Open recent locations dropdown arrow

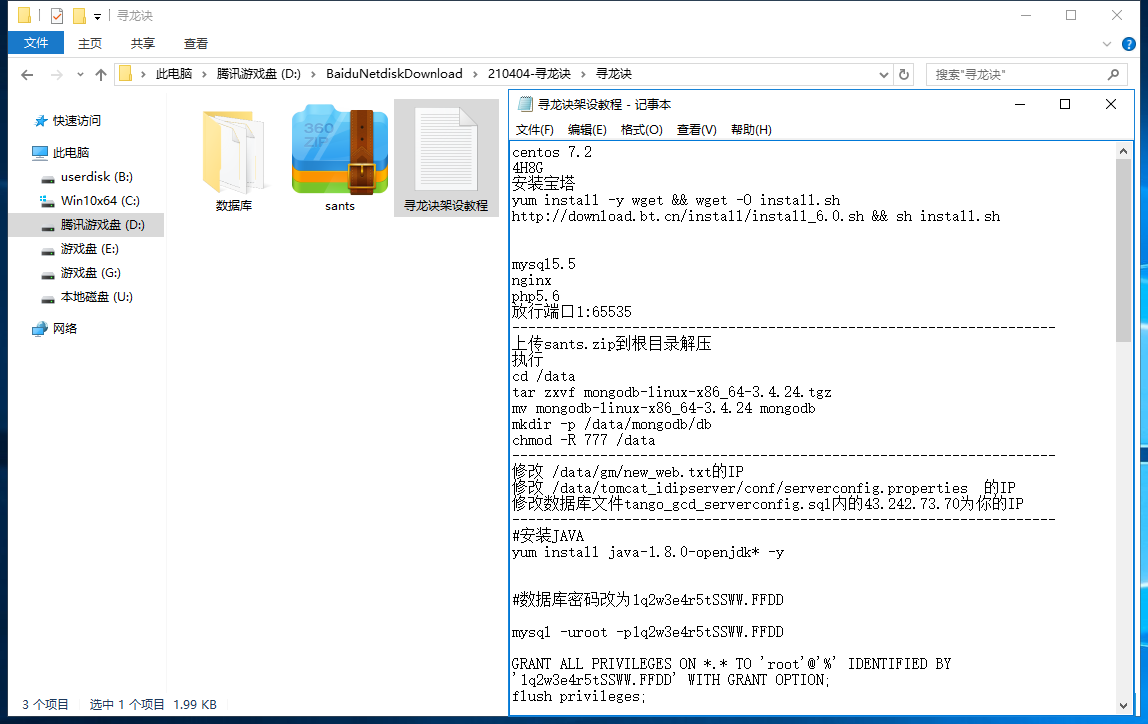coord(80,75)
